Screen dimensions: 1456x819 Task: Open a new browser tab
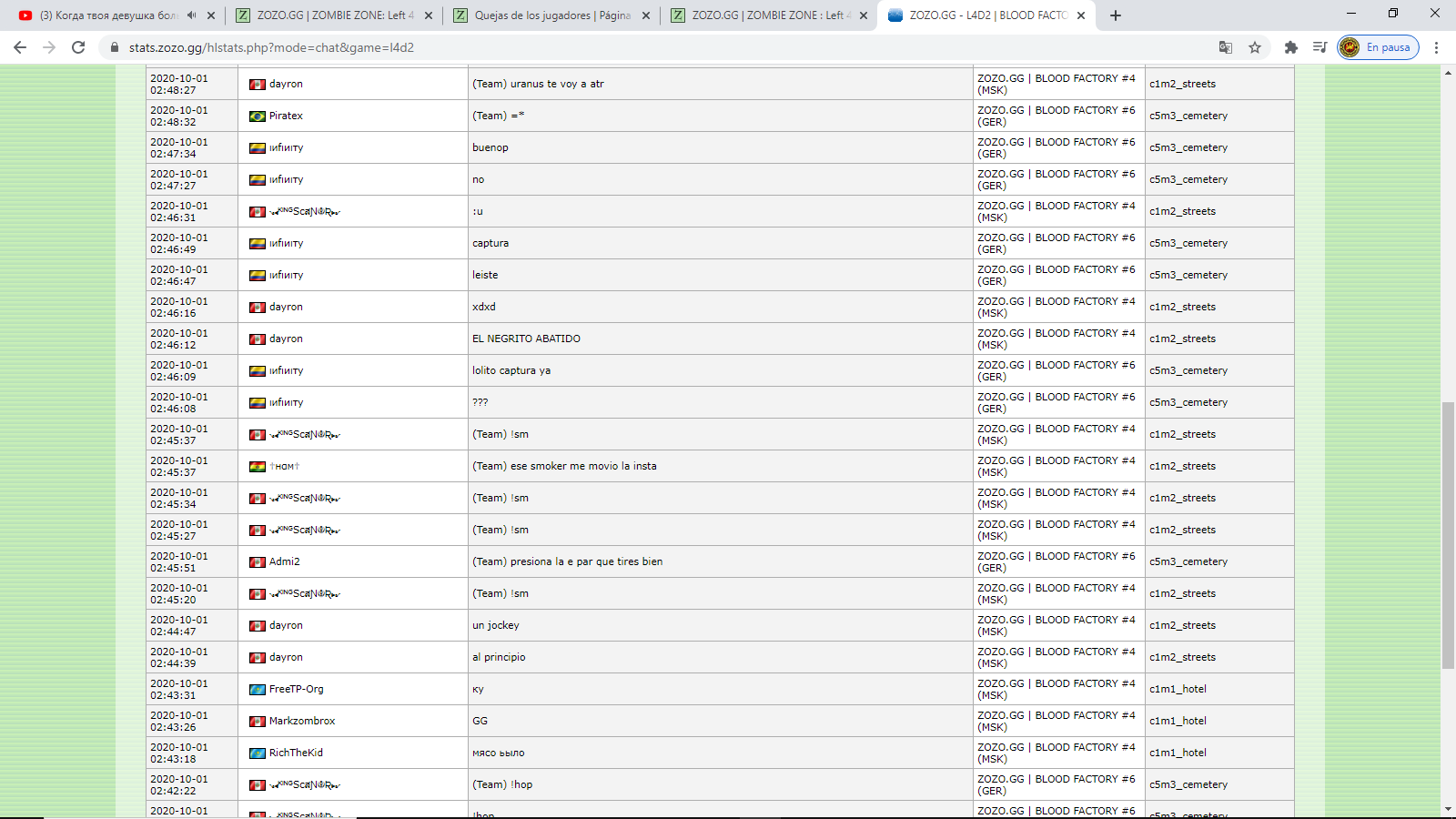[x=1116, y=15]
